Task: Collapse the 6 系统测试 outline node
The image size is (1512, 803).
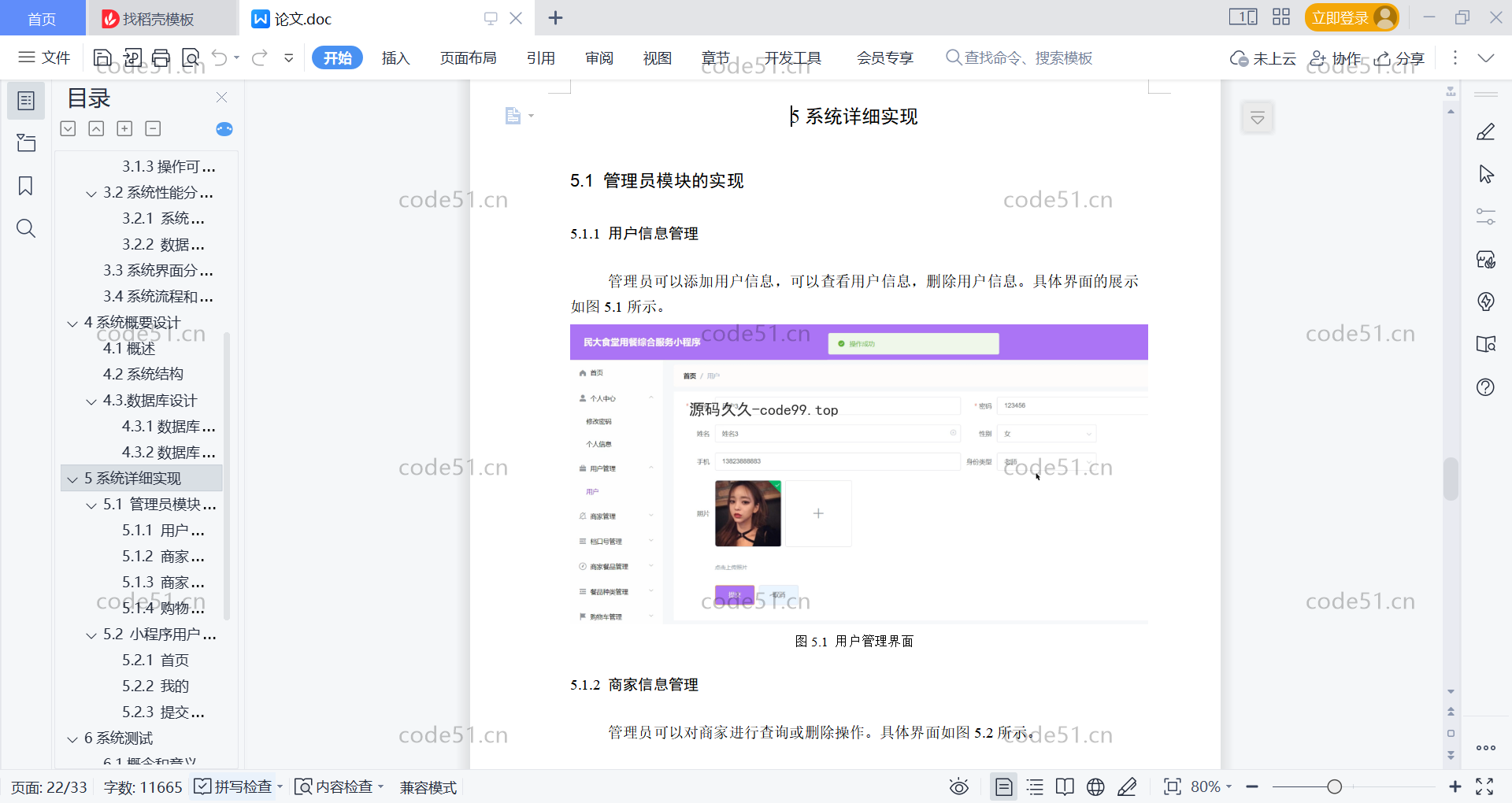Action: 72,739
